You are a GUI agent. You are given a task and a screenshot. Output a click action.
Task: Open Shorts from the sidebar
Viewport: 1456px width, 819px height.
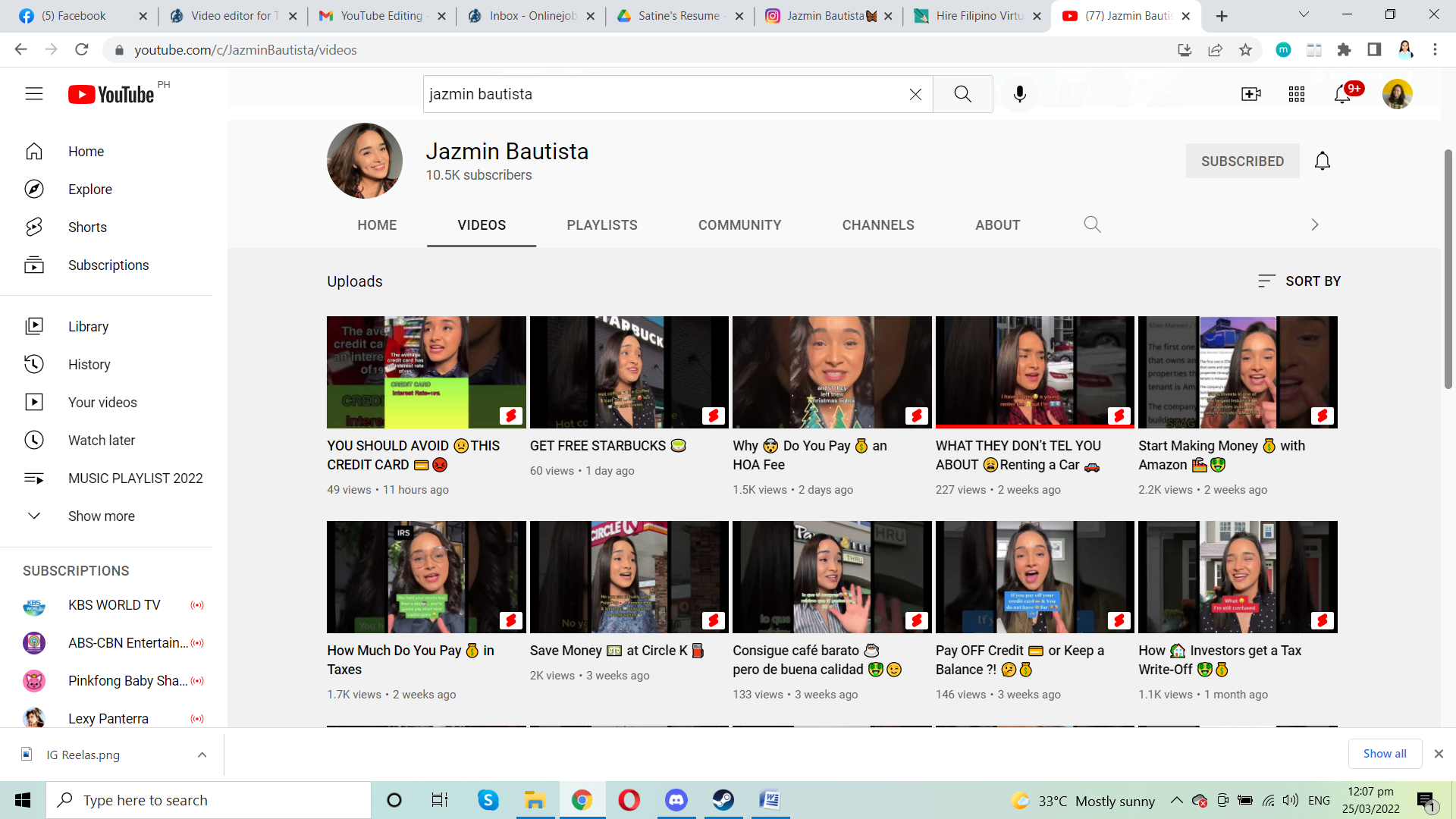point(87,227)
